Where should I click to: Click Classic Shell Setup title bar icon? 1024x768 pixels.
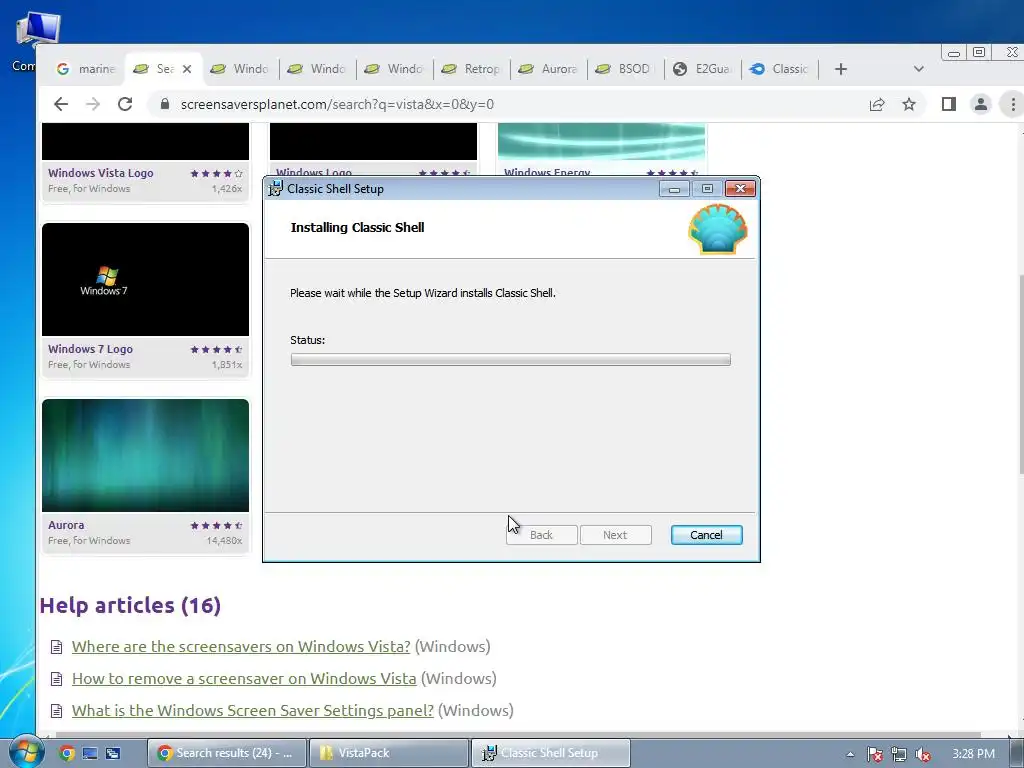(276, 189)
